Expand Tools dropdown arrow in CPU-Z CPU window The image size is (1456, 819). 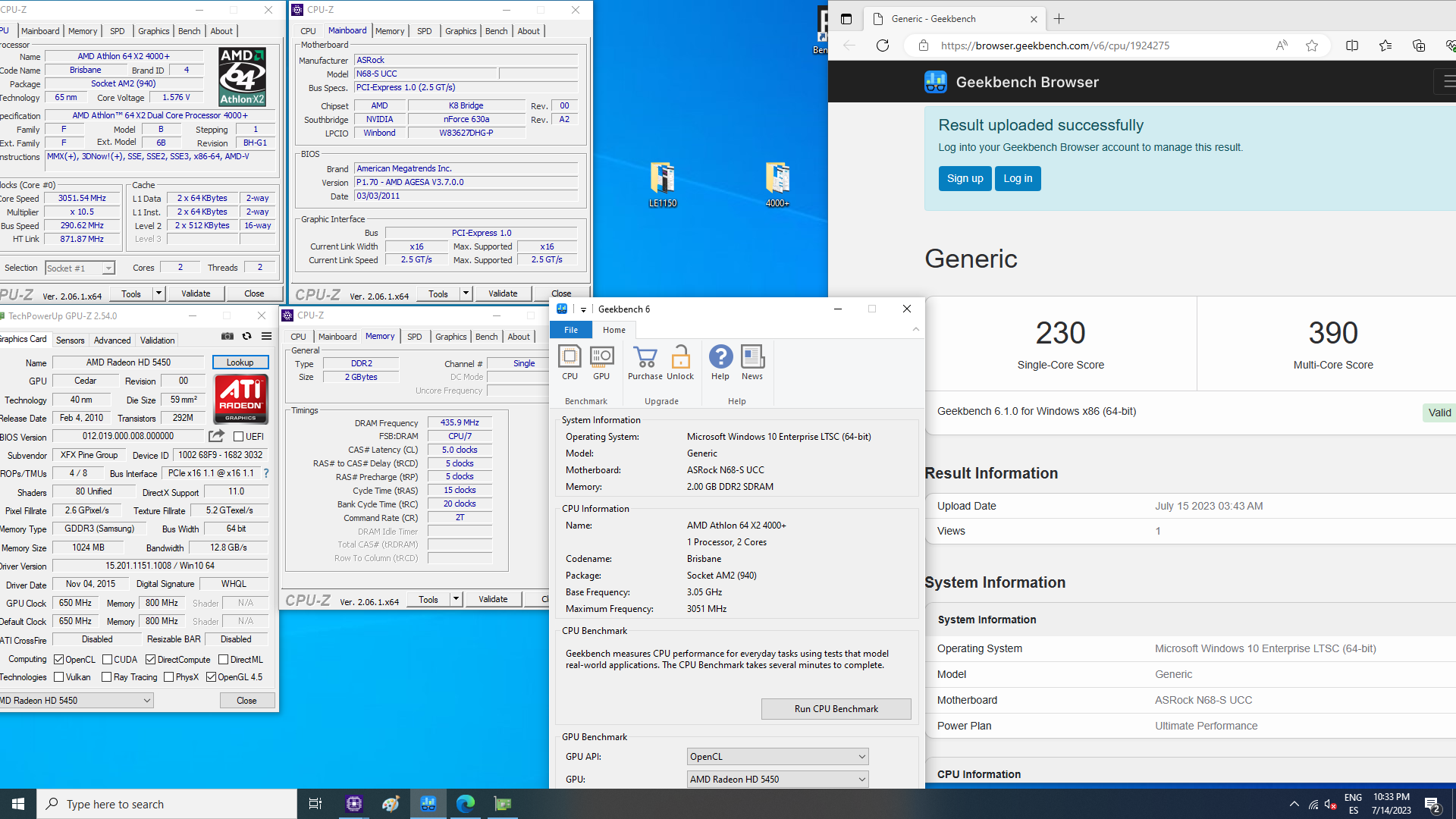pyautogui.click(x=158, y=293)
